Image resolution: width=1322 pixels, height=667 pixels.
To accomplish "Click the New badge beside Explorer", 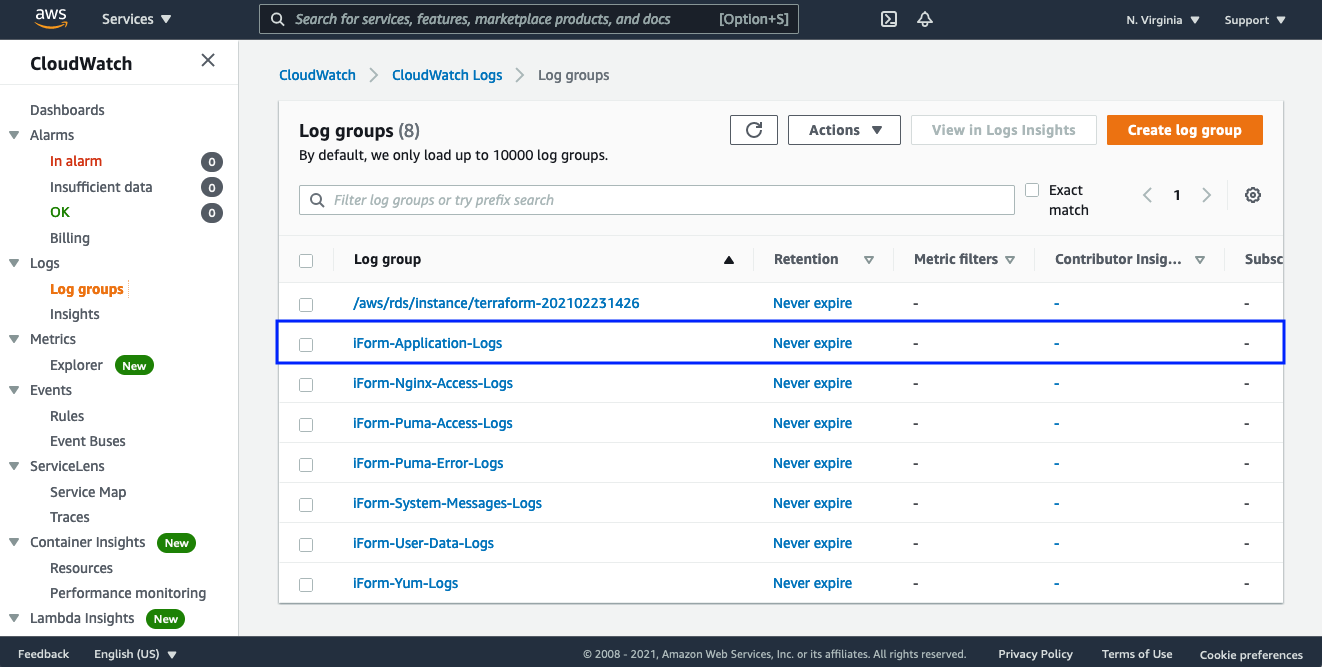I will pyautogui.click(x=134, y=366).
